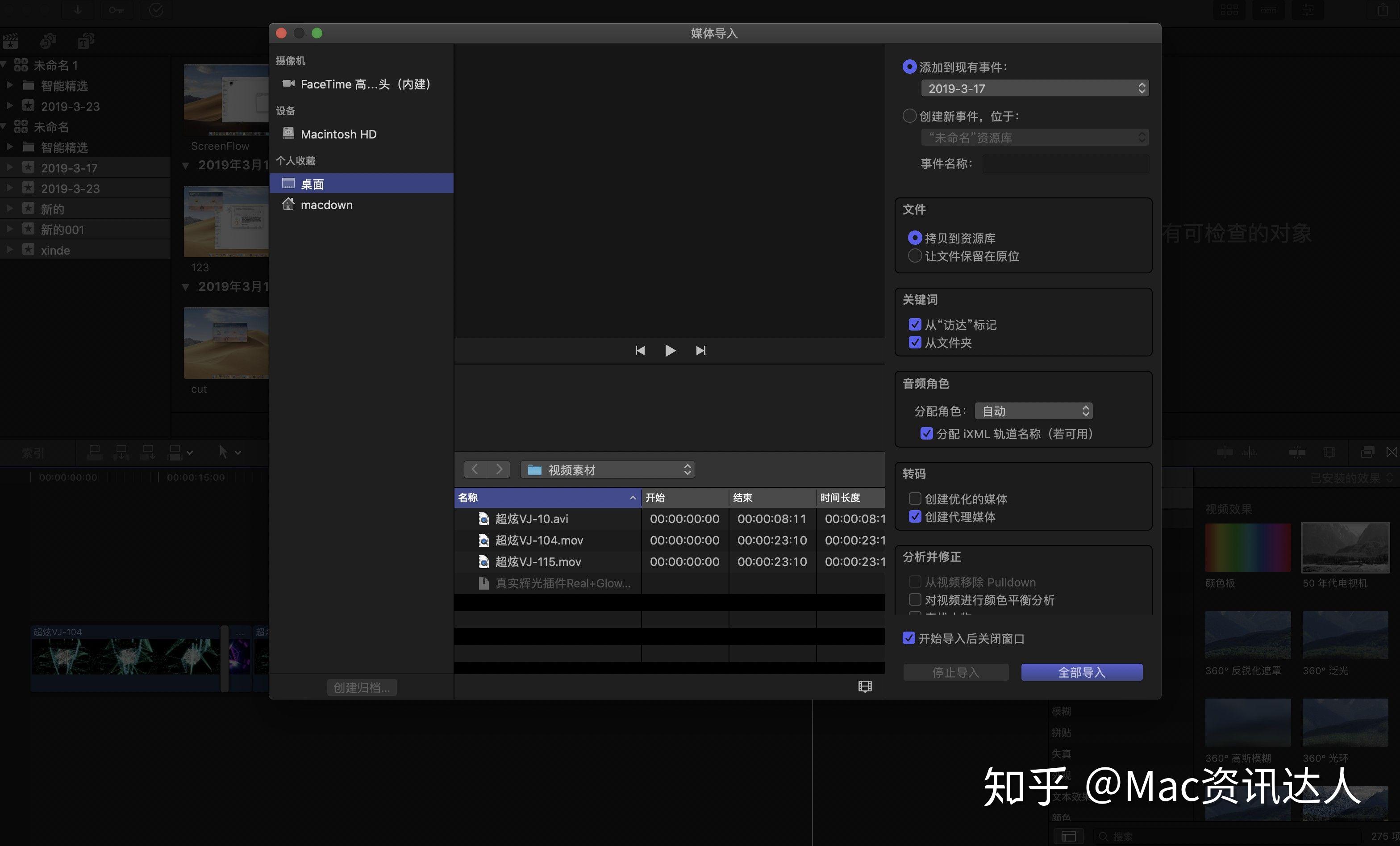
Task: Sort by 名称 column header
Action: [x=548, y=498]
